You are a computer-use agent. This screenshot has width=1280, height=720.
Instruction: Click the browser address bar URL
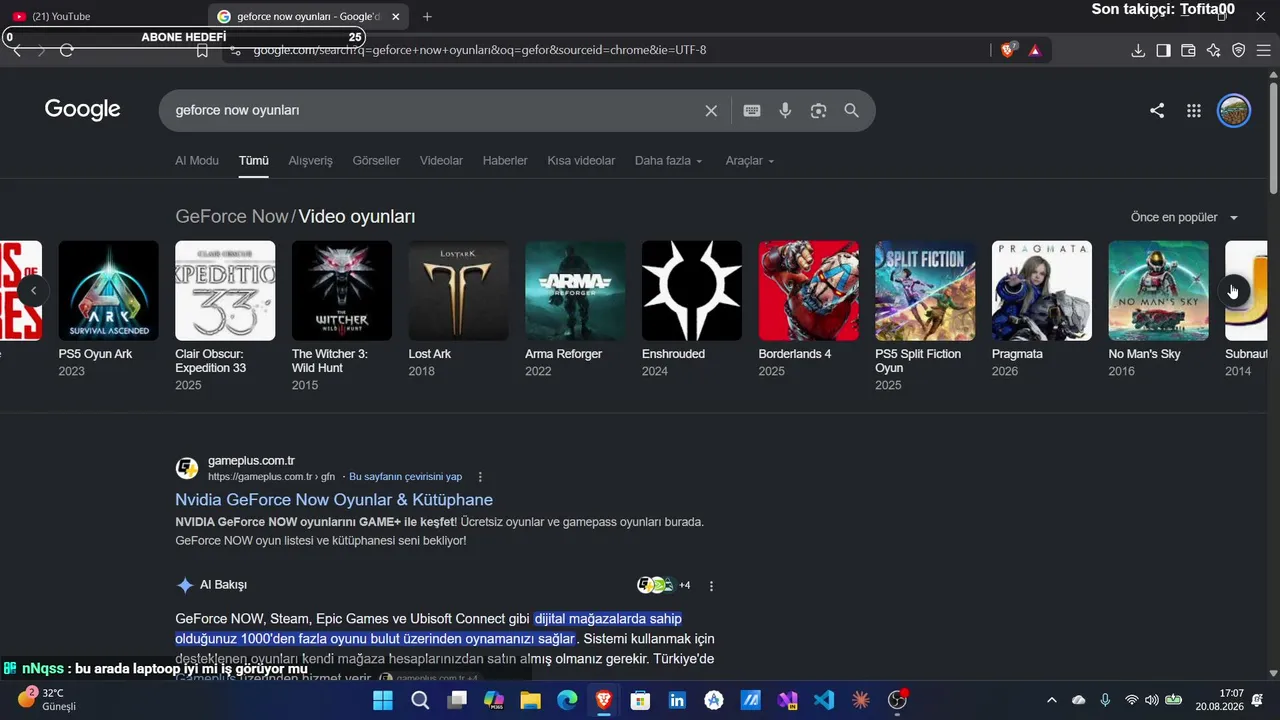(480, 50)
